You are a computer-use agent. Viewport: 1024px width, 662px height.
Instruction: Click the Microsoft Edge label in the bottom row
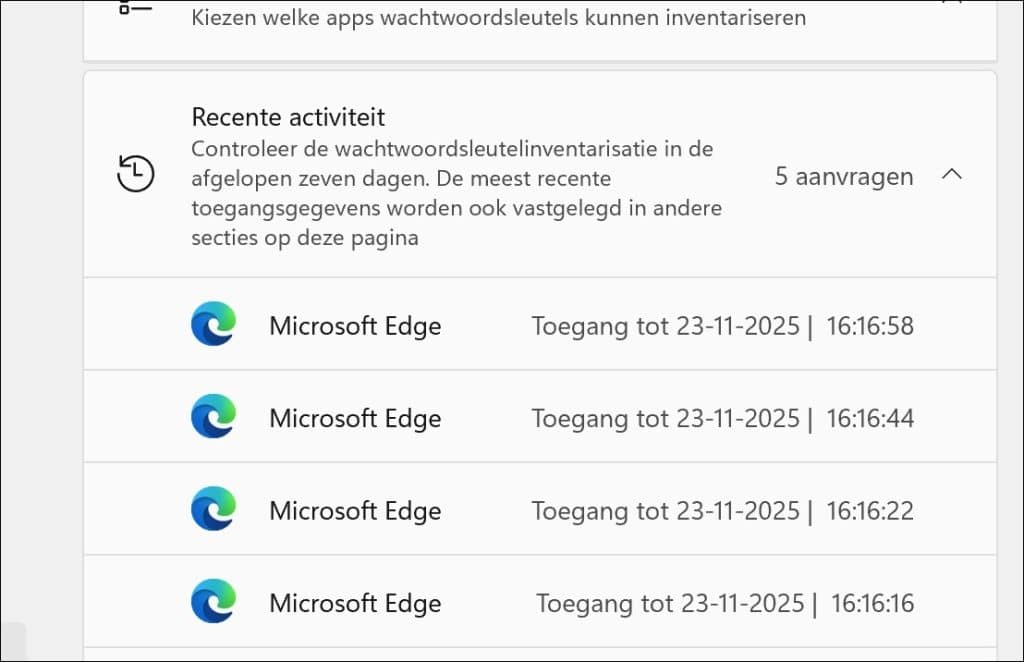pyautogui.click(x=354, y=603)
